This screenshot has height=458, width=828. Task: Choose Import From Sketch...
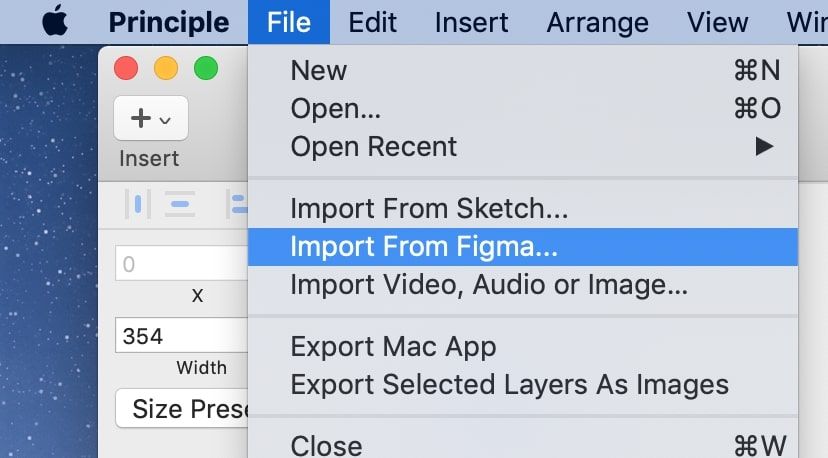(x=522, y=209)
